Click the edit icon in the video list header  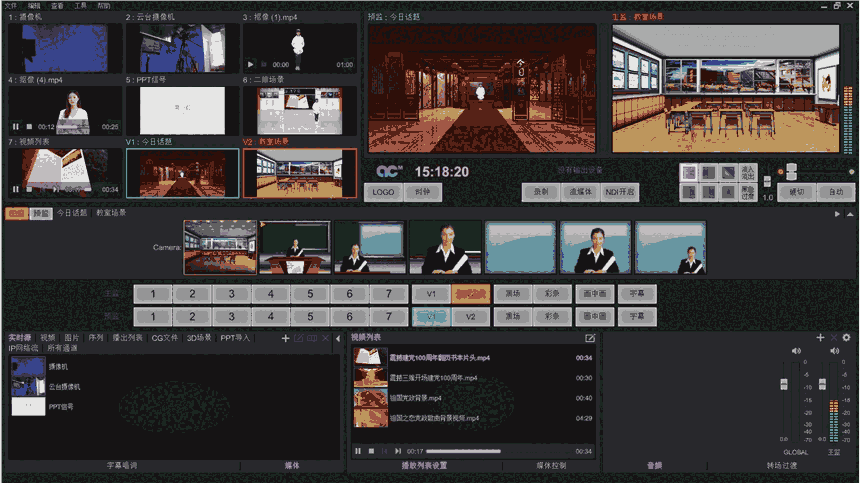pos(590,338)
